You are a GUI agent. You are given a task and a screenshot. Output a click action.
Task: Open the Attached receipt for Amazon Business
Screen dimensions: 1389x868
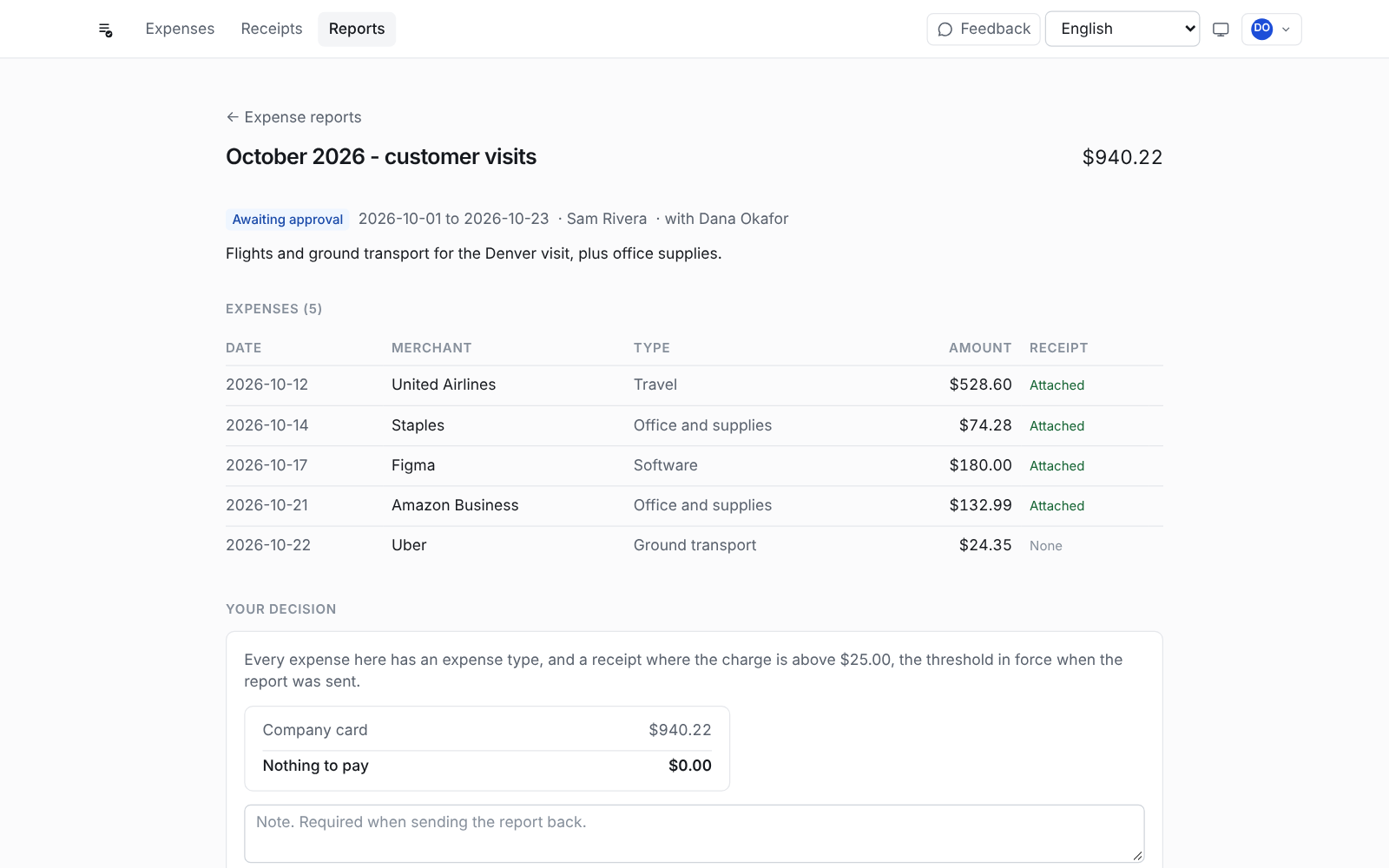(1057, 506)
